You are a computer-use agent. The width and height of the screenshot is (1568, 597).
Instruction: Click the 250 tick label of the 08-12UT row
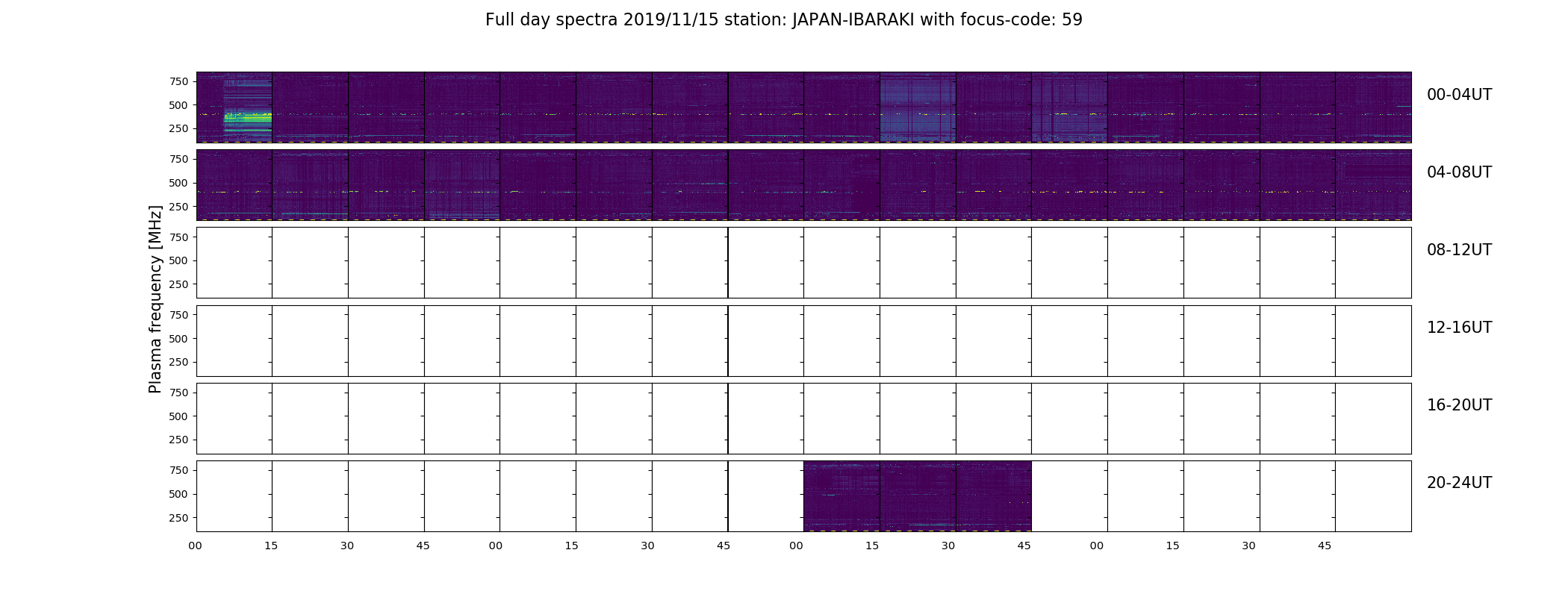click(x=178, y=285)
